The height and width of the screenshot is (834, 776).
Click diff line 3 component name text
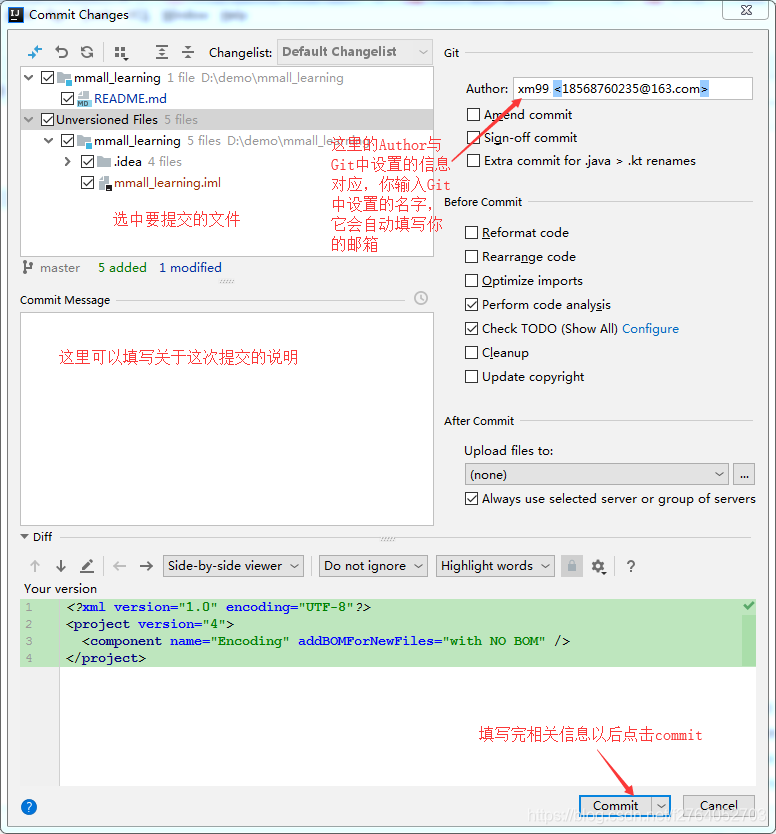click(x=229, y=641)
